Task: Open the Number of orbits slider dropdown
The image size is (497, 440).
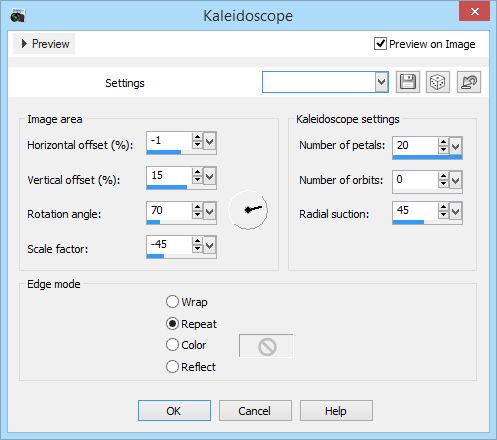Action: click(x=455, y=180)
